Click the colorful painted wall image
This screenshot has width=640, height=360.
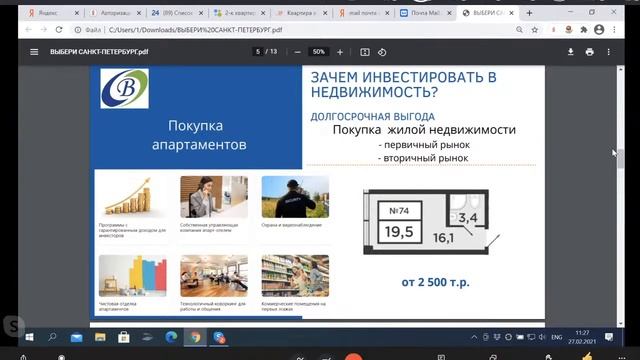133,276
